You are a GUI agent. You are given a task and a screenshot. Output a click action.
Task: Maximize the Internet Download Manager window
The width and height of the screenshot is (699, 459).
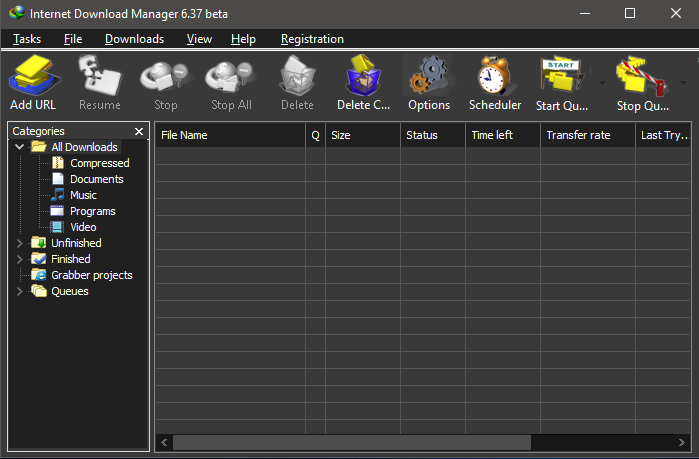point(630,13)
